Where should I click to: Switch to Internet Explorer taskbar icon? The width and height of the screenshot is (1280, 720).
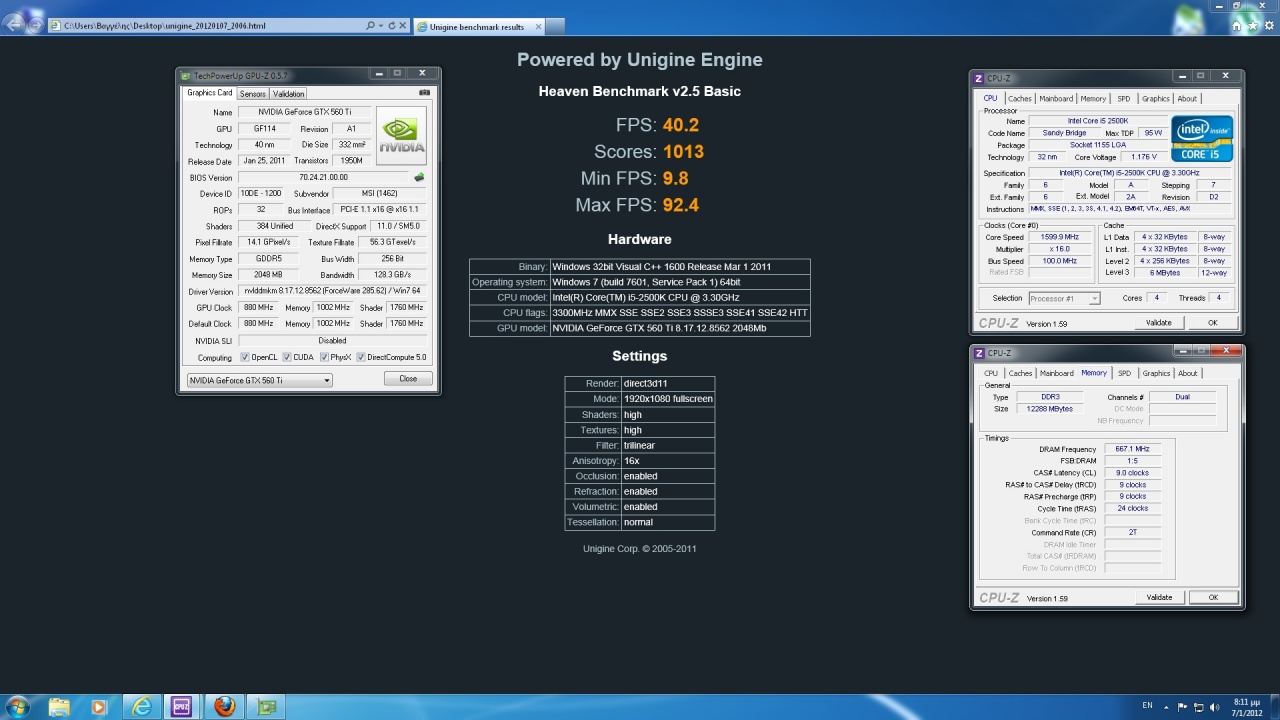(141, 707)
